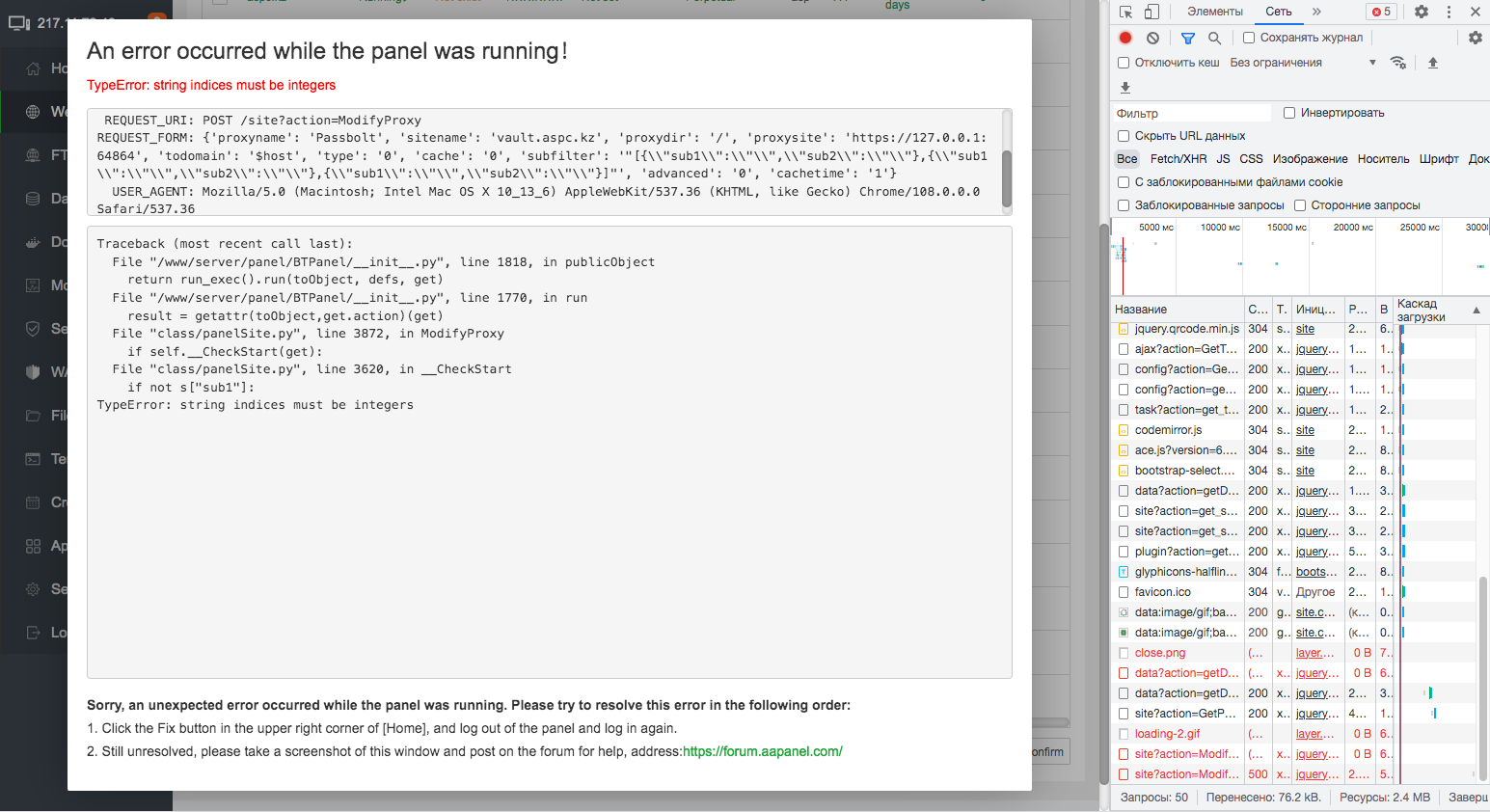Open the 'Без ограничения' throttling dropdown
The width and height of the screenshot is (1490, 812).
coord(1302,63)
